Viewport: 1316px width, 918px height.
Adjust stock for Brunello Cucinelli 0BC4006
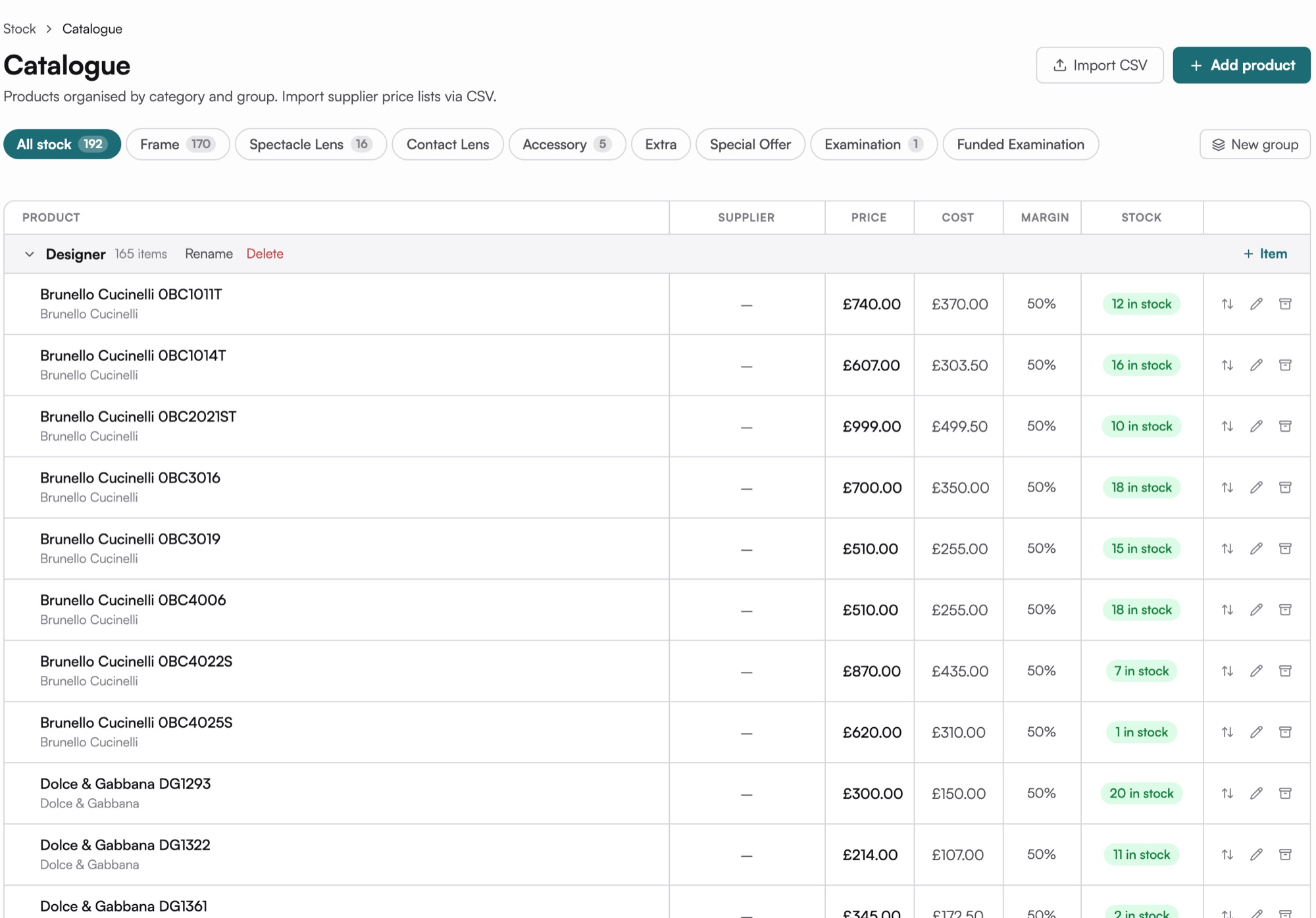pyautogui.click(x=1227, y=610)
